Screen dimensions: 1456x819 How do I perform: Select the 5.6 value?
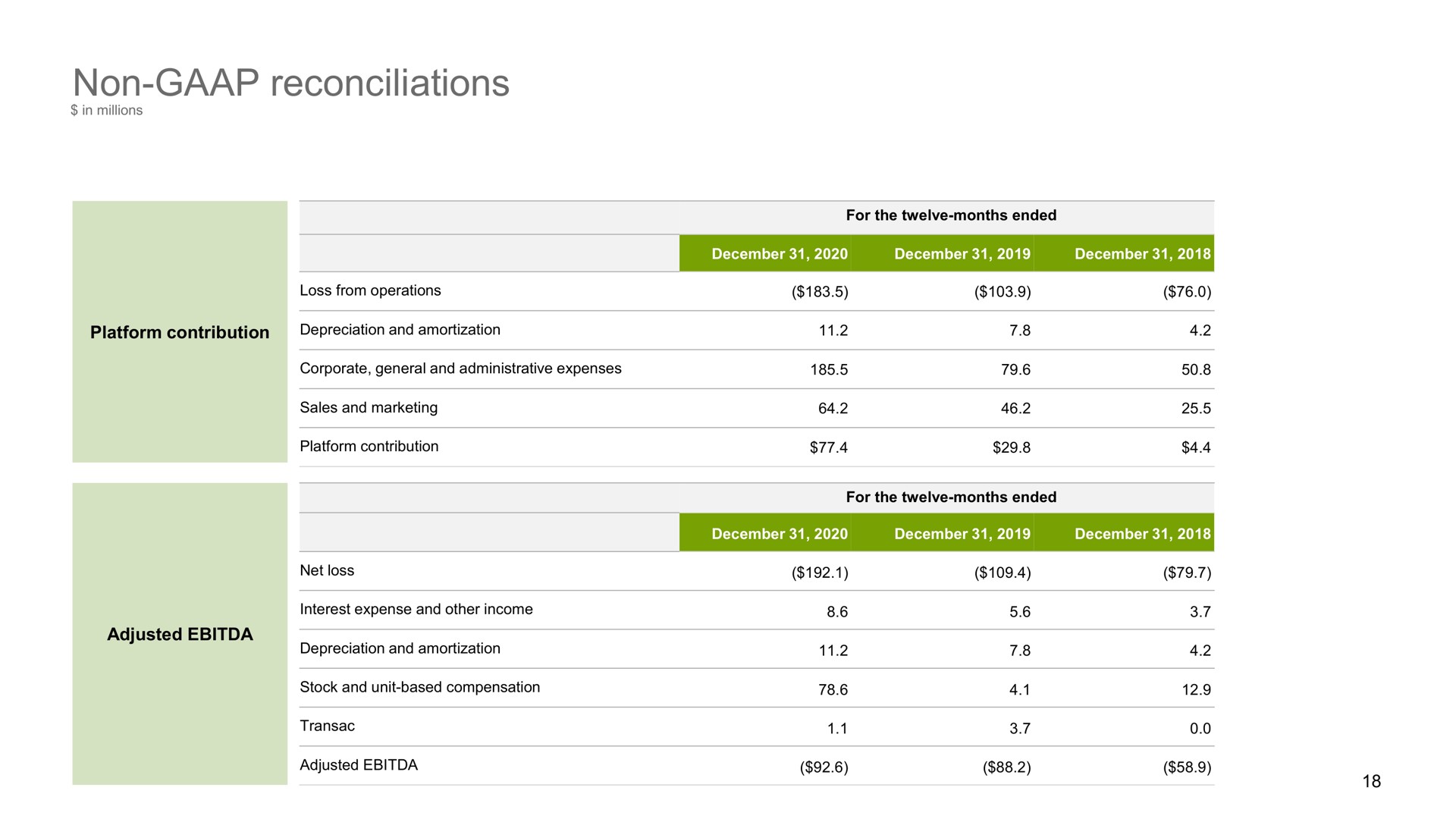click(1020, 612)
